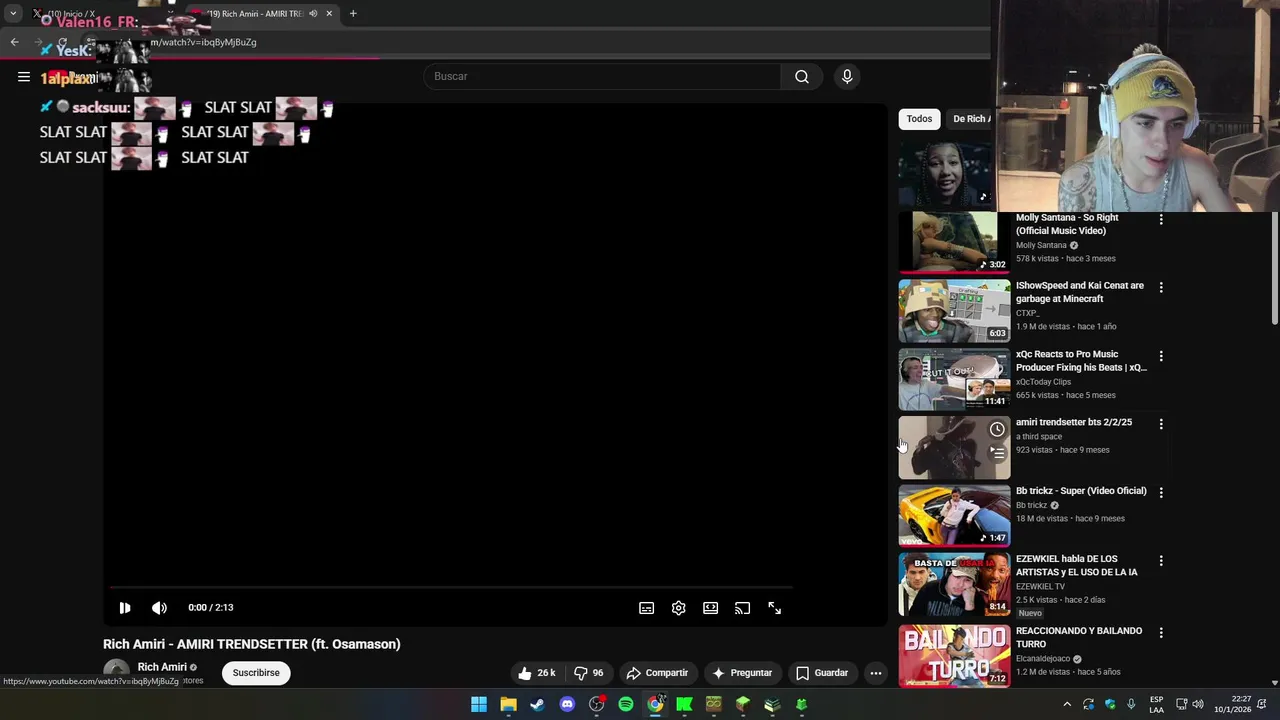The width and height of the screenshot is (1280, 720).
Task: Open the taskbar volume control
Action: click(x=1198, y=705)
